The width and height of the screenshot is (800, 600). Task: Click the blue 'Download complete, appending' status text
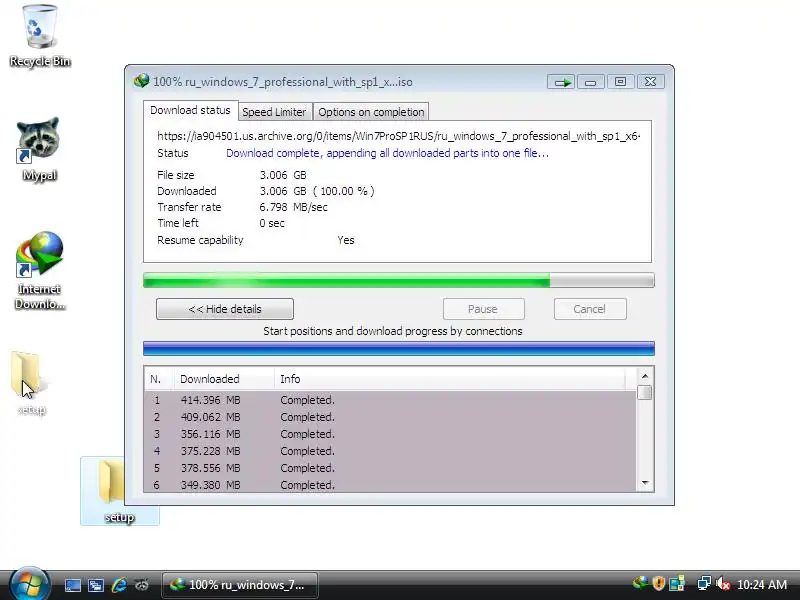[387, 153]
